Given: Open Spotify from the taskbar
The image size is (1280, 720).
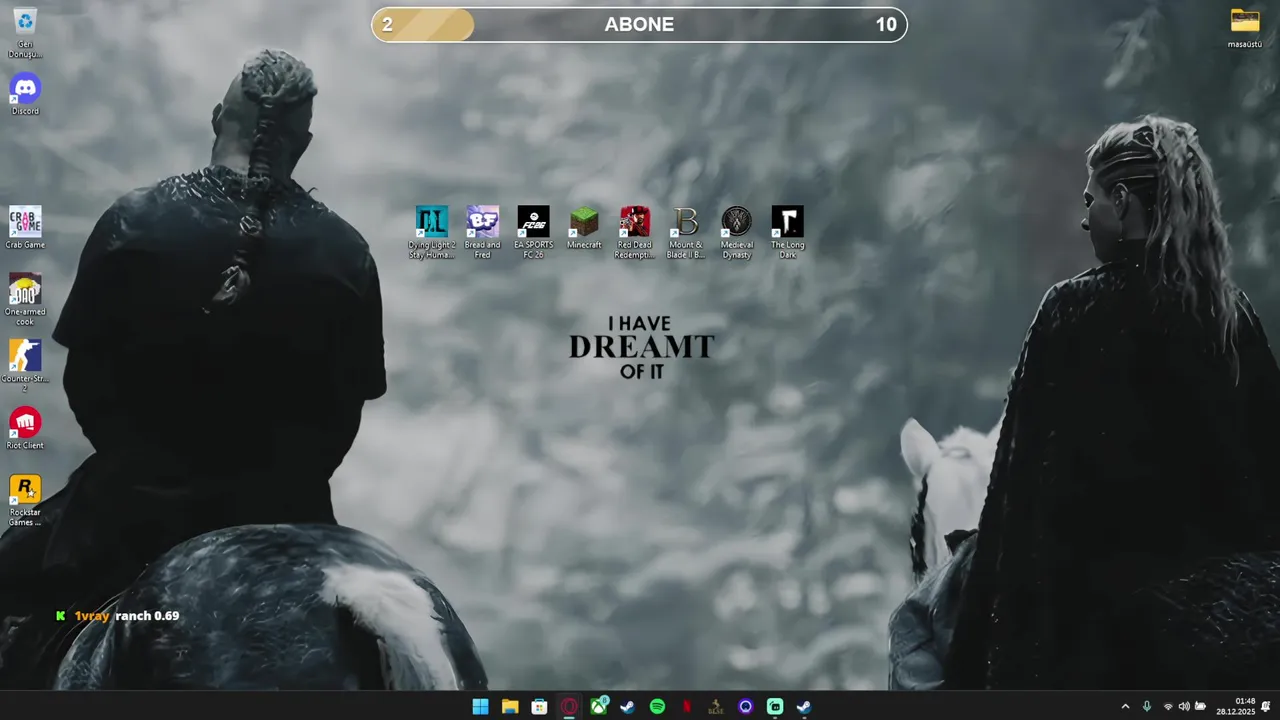Looking at the screenshot, I should (657, 706).
